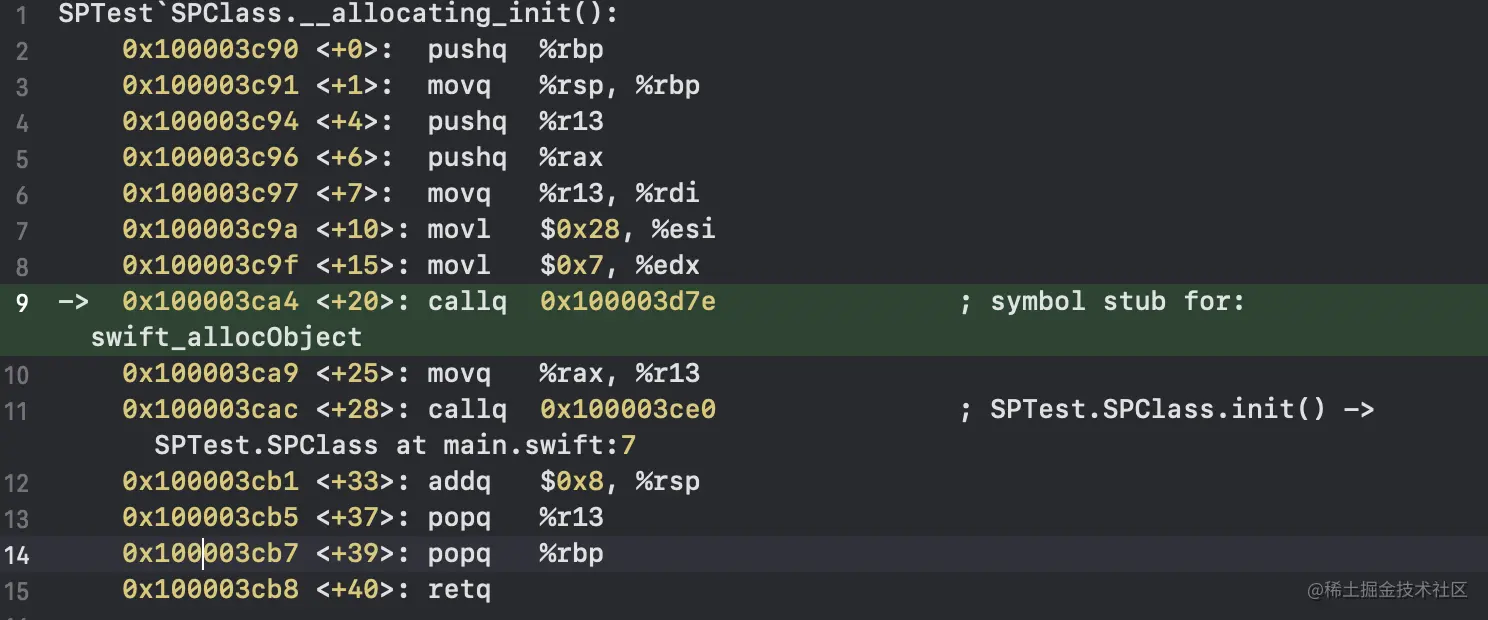Click the swift_allocObject symbol text
Viewport: 1488px width, 620px height.
coord(226,337)
